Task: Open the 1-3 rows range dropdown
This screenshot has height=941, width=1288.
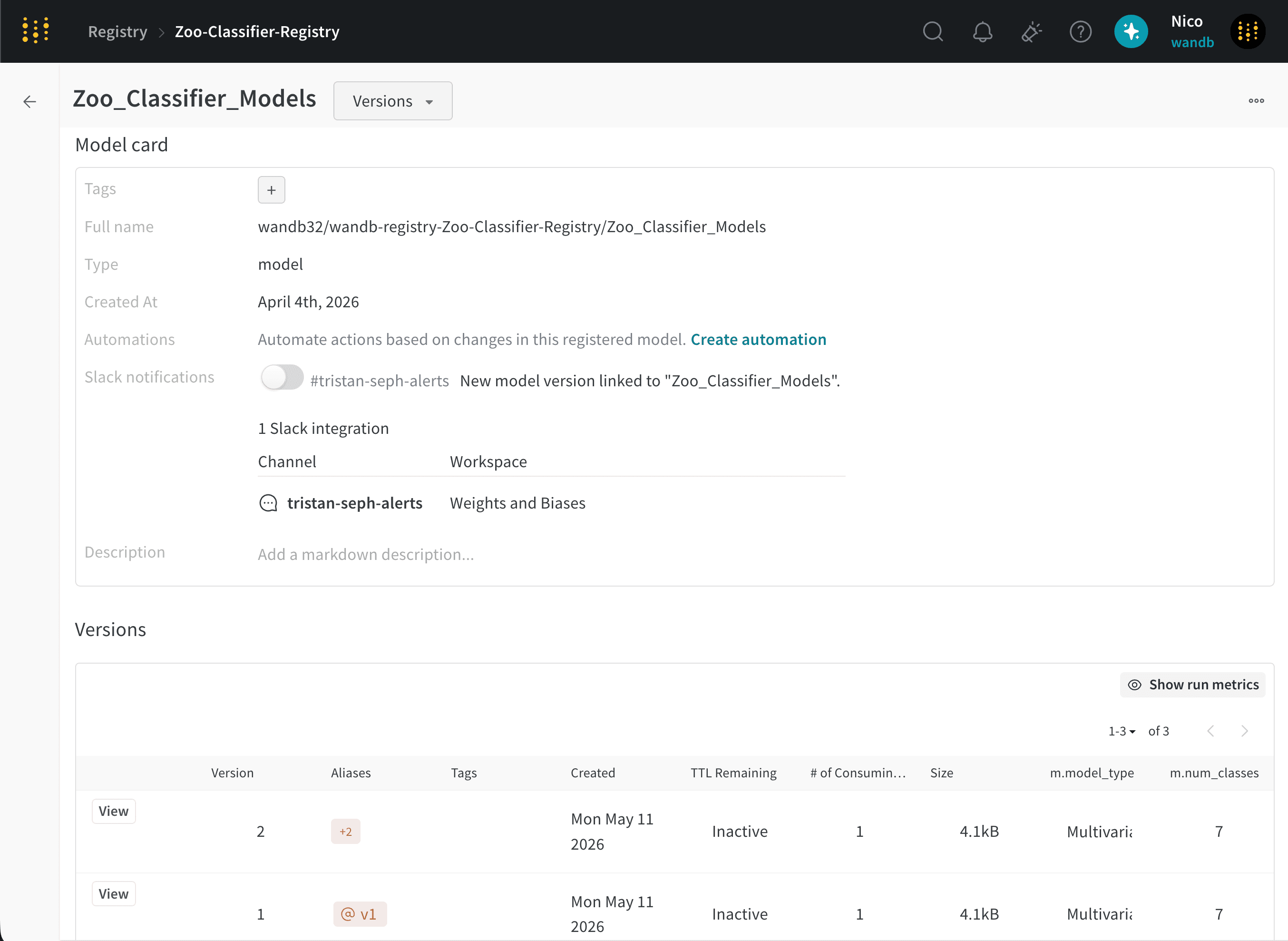Action: (x=1122, y=731)
